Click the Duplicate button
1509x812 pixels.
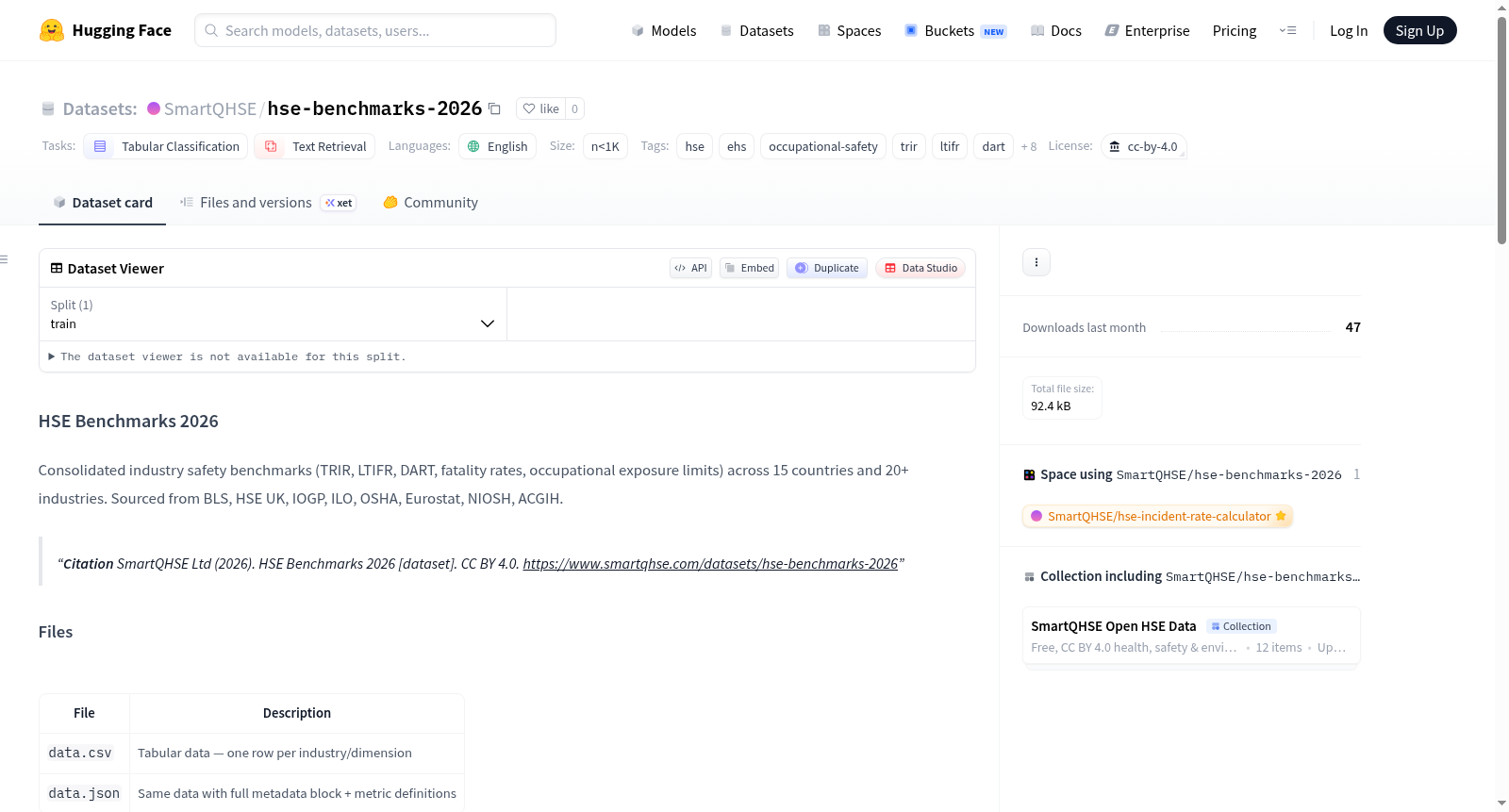827,268
